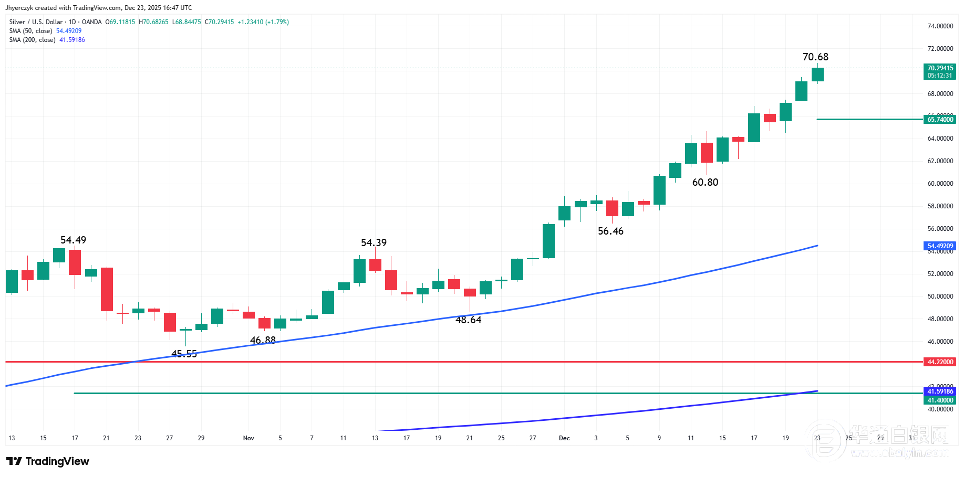
Task: Click the 54.39 peak label
Action: point(374,243)
